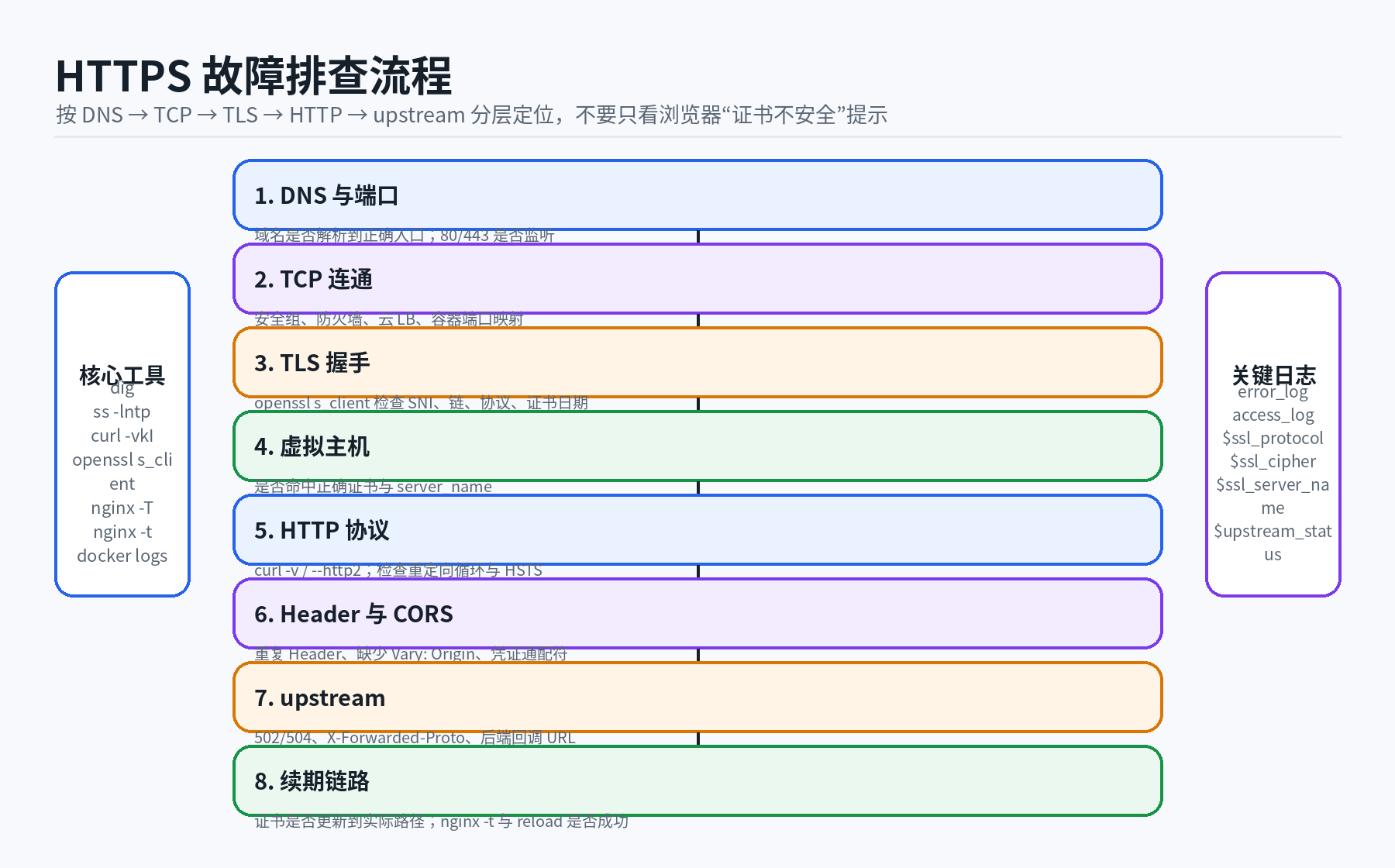Click the description '域名是否解析到正确入口；80/443 是否监听'
The image size is (1395, 868).
click(405, 236)
